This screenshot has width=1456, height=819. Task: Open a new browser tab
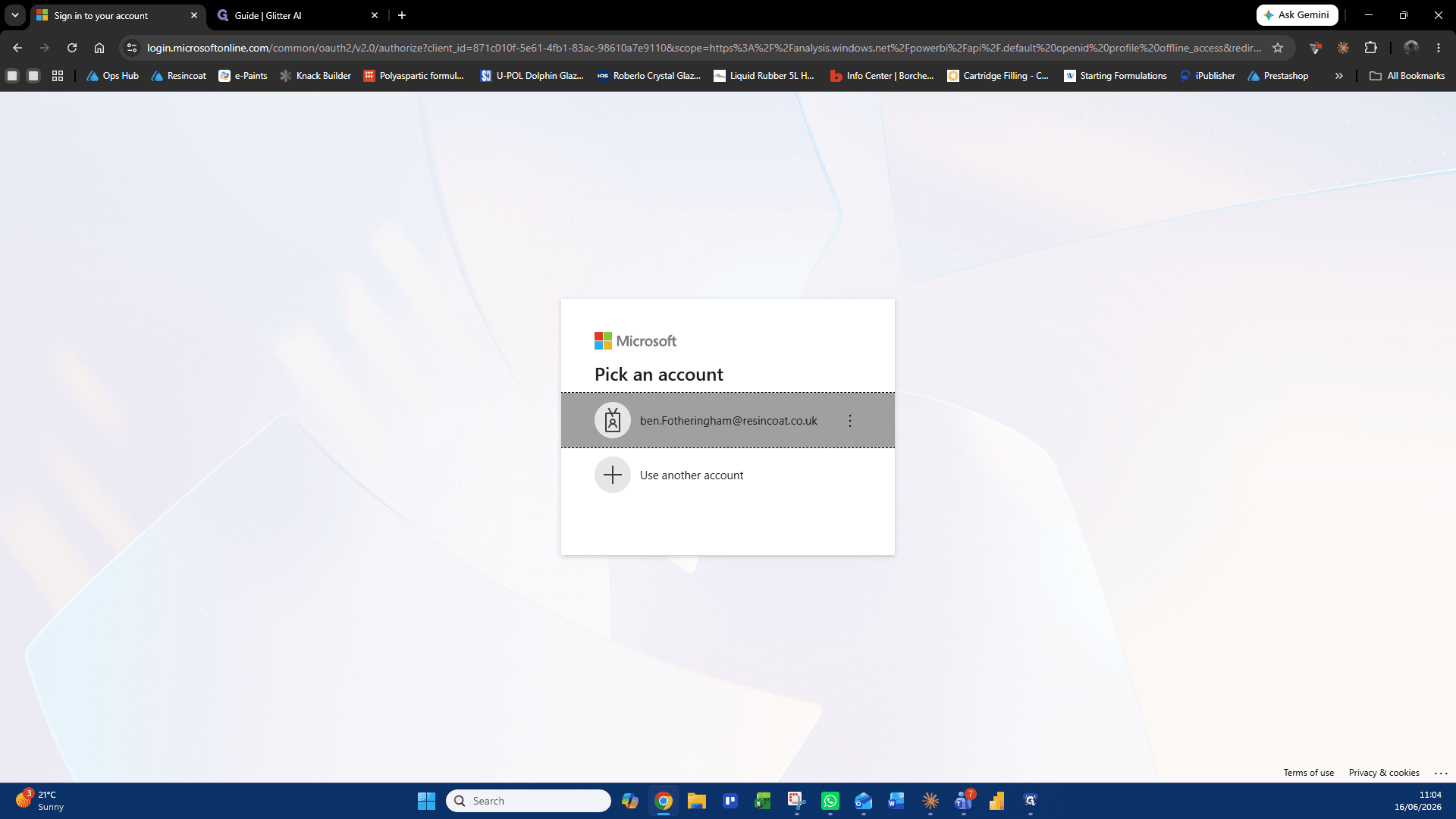402,15
